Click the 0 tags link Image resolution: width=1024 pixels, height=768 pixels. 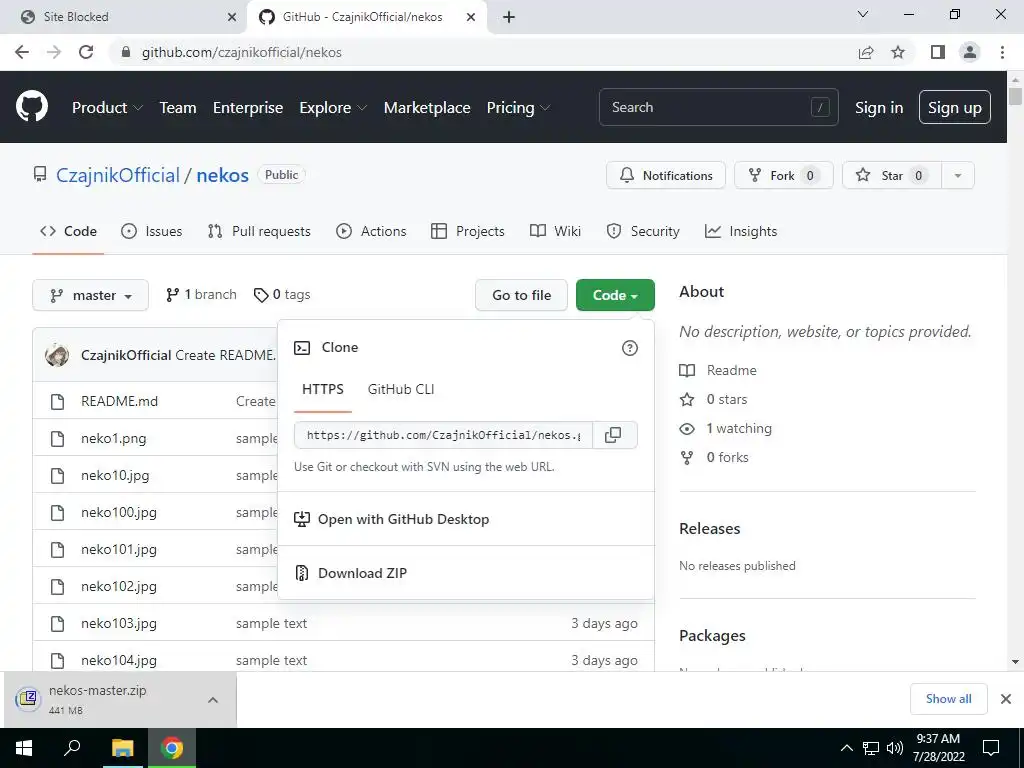(282, 295)
